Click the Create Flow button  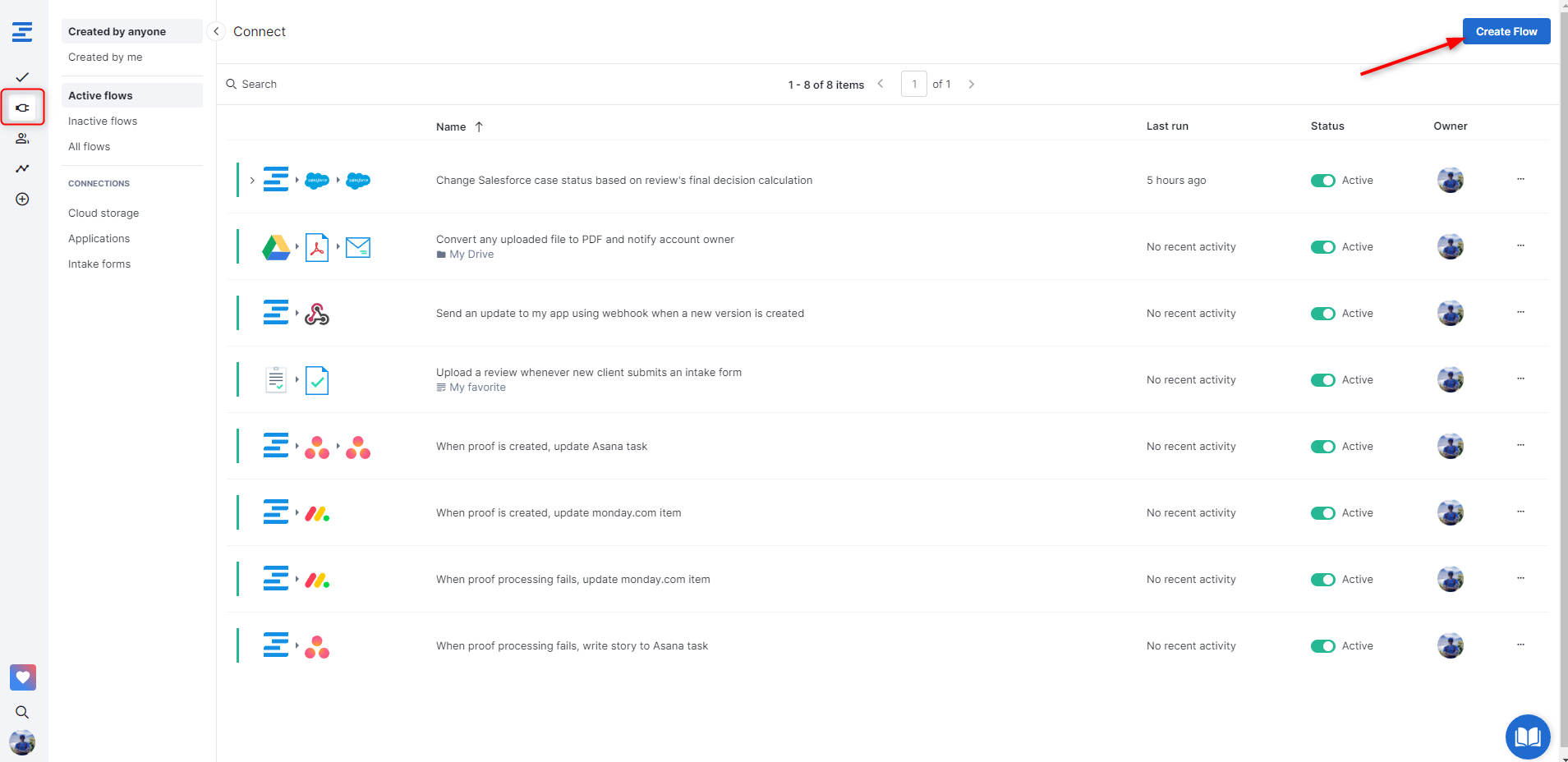point(1506,31)
